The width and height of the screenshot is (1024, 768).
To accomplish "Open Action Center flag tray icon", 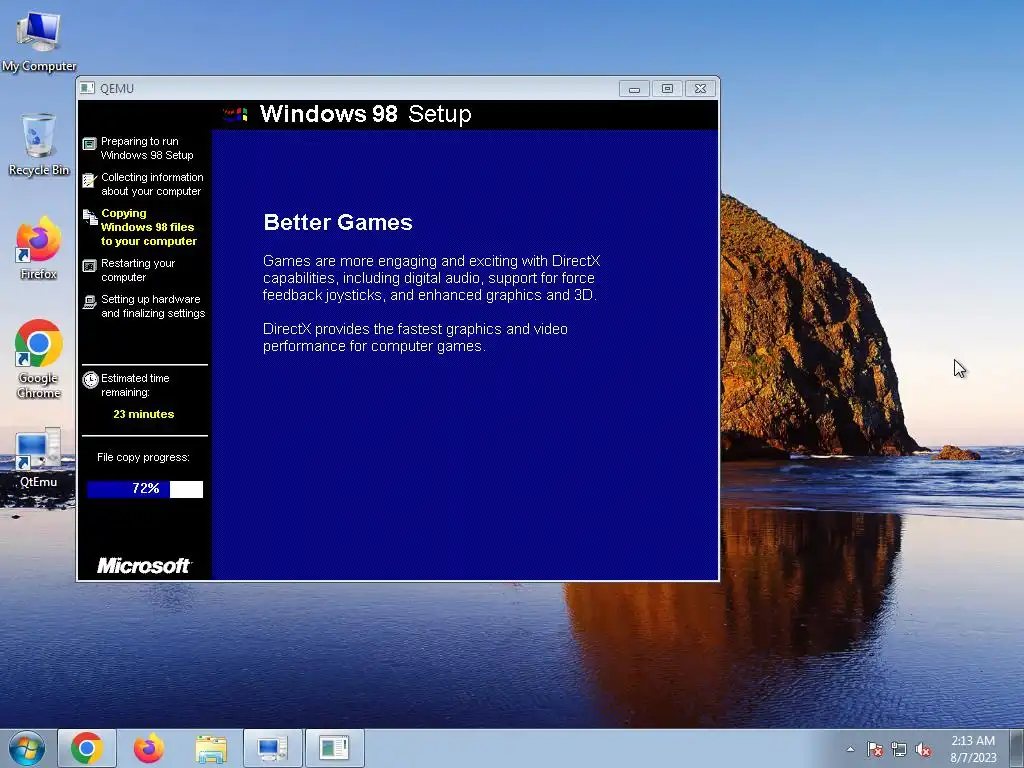I will tap(874, 749).
